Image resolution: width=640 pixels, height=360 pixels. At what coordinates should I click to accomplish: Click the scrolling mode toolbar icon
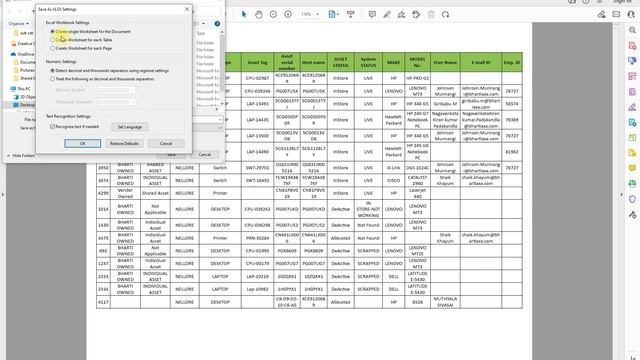[351, 14]
